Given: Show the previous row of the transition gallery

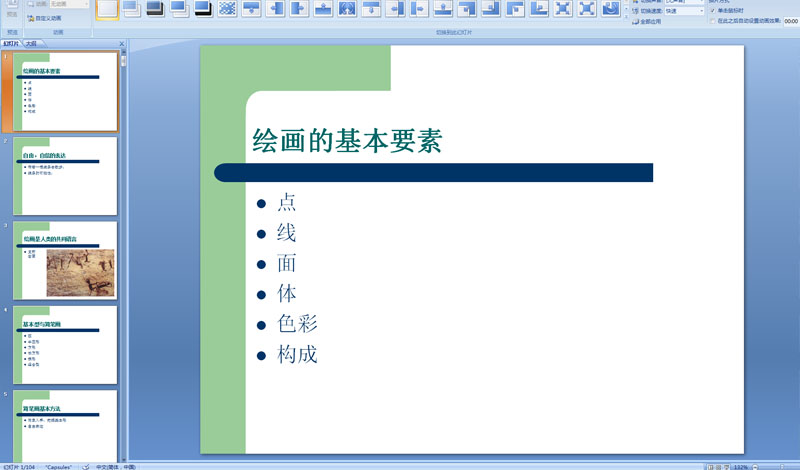Looking at the screenshot, I should [627, 2].
